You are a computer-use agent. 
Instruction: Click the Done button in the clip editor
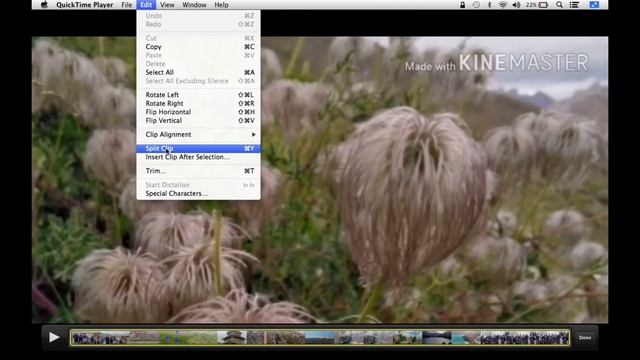click(x=585, y=338)
